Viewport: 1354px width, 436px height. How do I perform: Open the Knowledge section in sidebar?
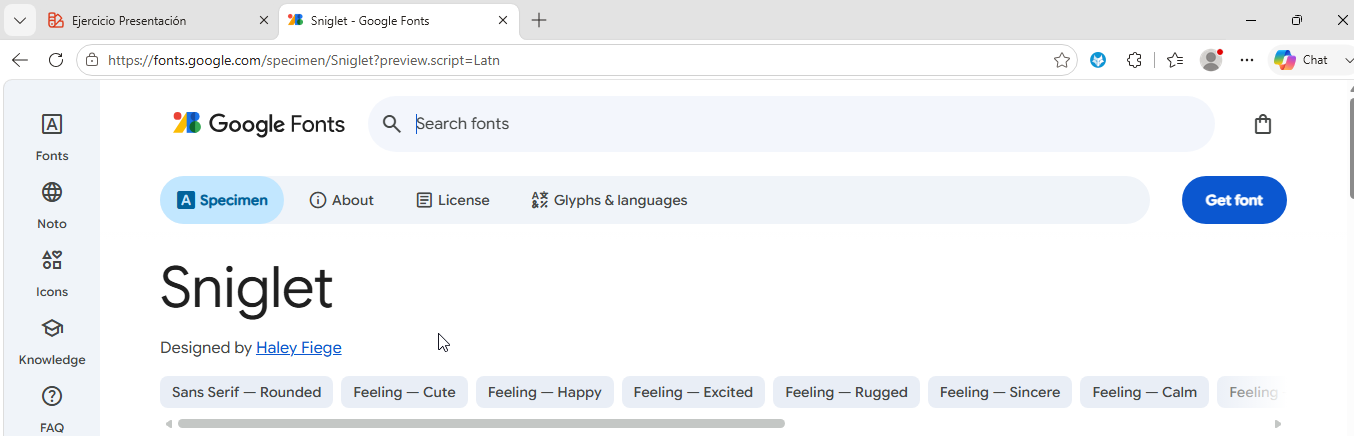tap(52, 341)
